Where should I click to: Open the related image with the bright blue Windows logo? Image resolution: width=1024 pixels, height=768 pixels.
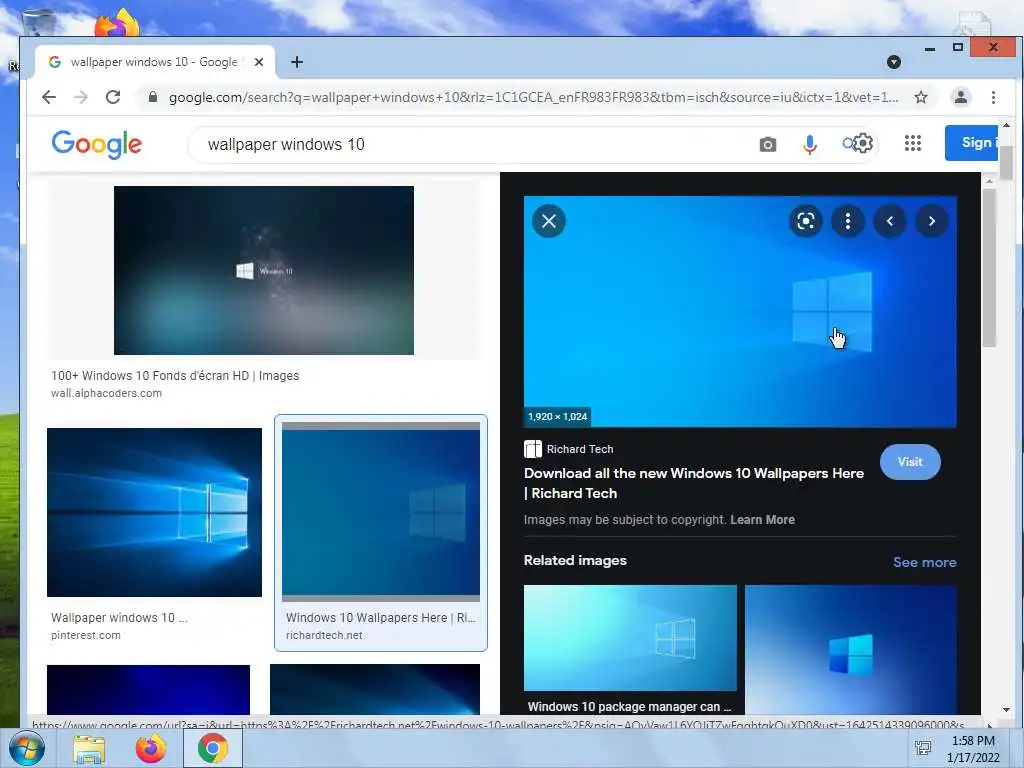tap(851, 649)
